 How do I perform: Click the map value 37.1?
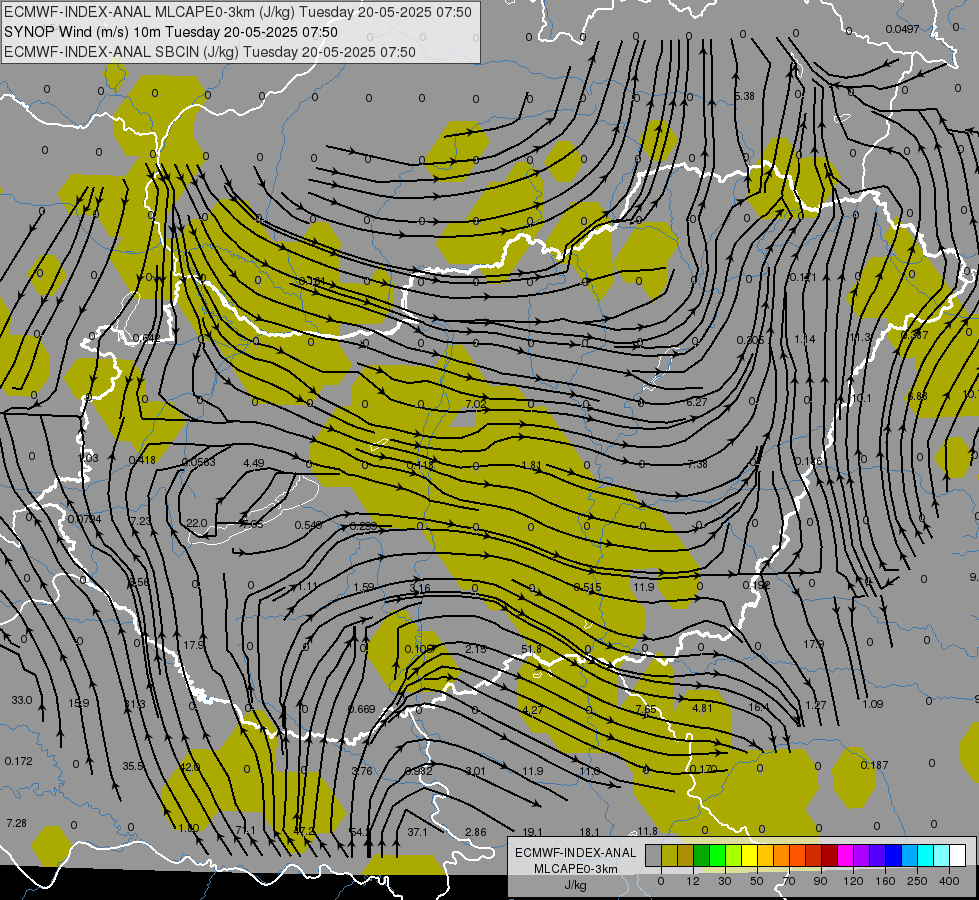418,832
